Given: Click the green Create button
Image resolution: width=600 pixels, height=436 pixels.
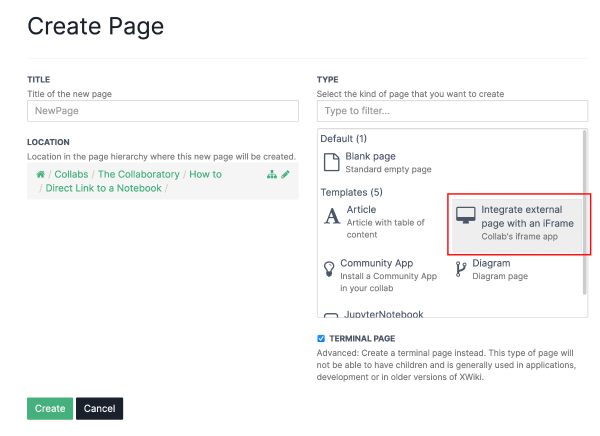Looking at the screenshot, I should coord(50,408).
